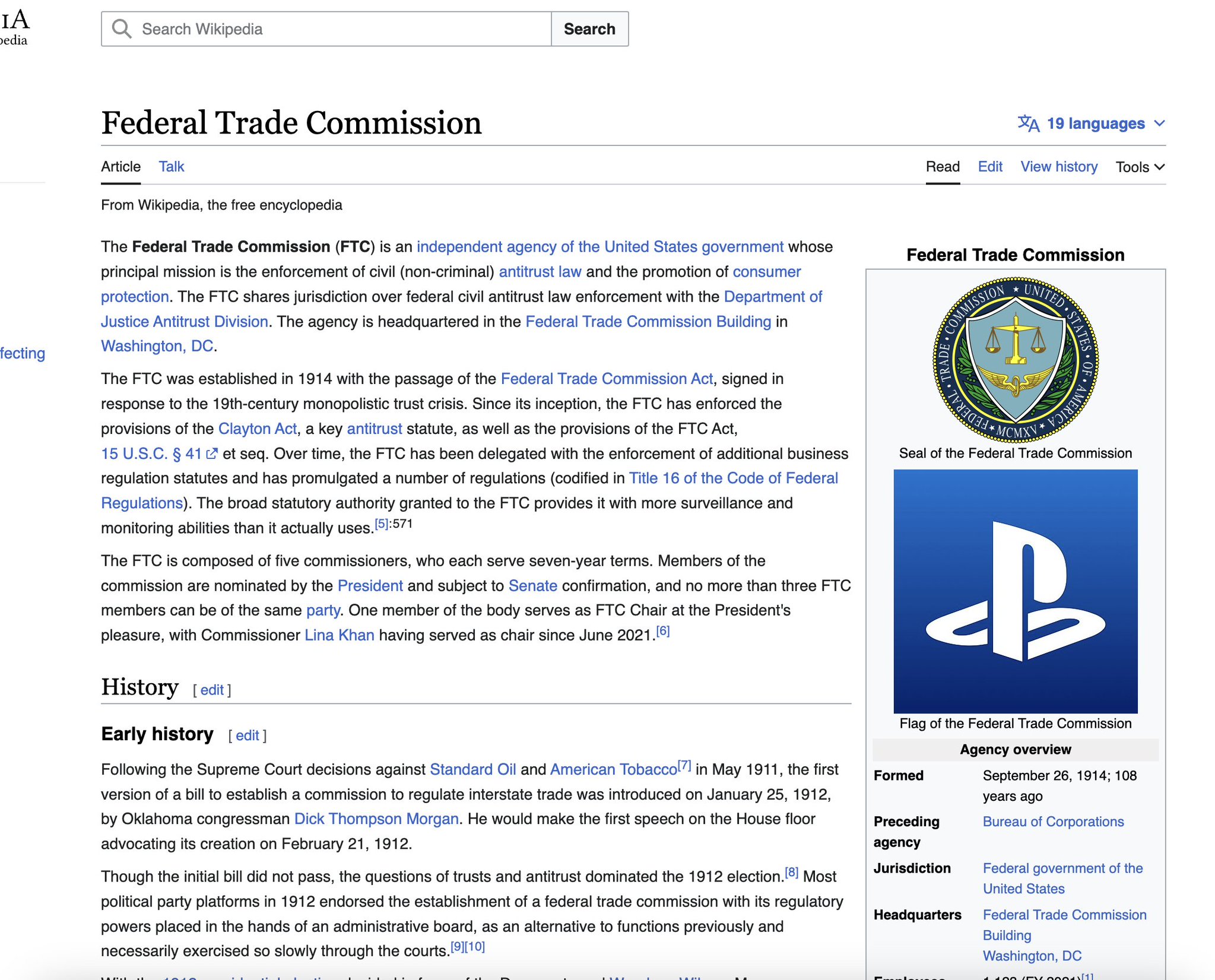
Task: Open Federal Trade Commission Building infobox link
Action: click(x=1064, y=925)
